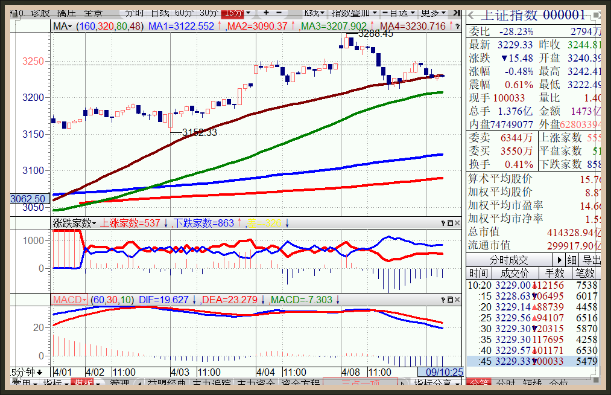This screenshot has height=395, width=611.
Task: Select the highlighted :45 trade row at 3229.33
Action: tap(534, 361)
